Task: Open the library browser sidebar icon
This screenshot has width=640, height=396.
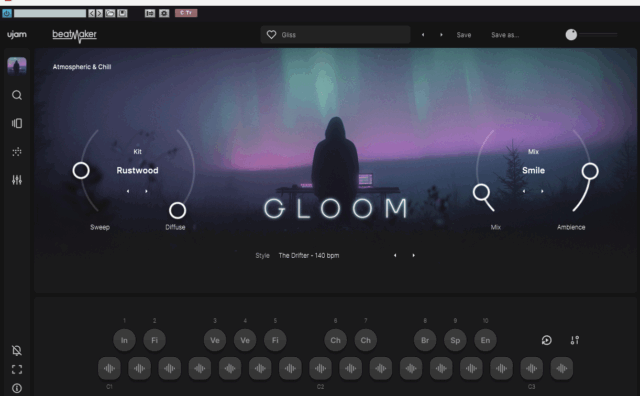Action: (17, 123)
